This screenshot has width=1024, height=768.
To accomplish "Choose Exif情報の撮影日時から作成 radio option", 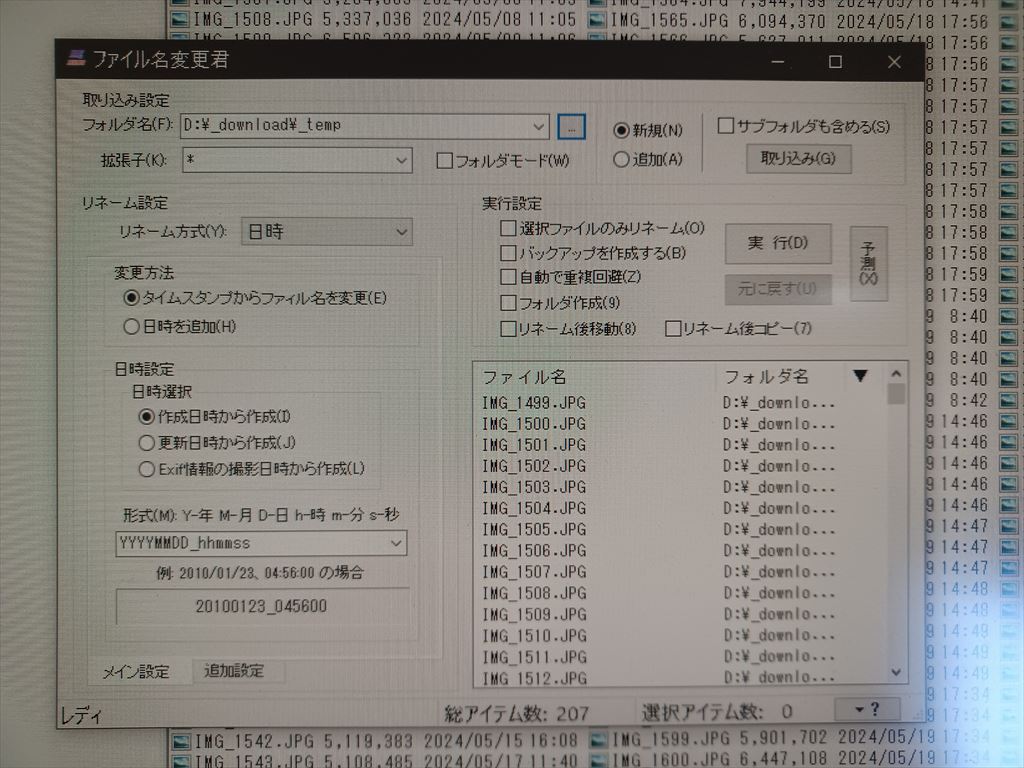I will coord(147,468).
